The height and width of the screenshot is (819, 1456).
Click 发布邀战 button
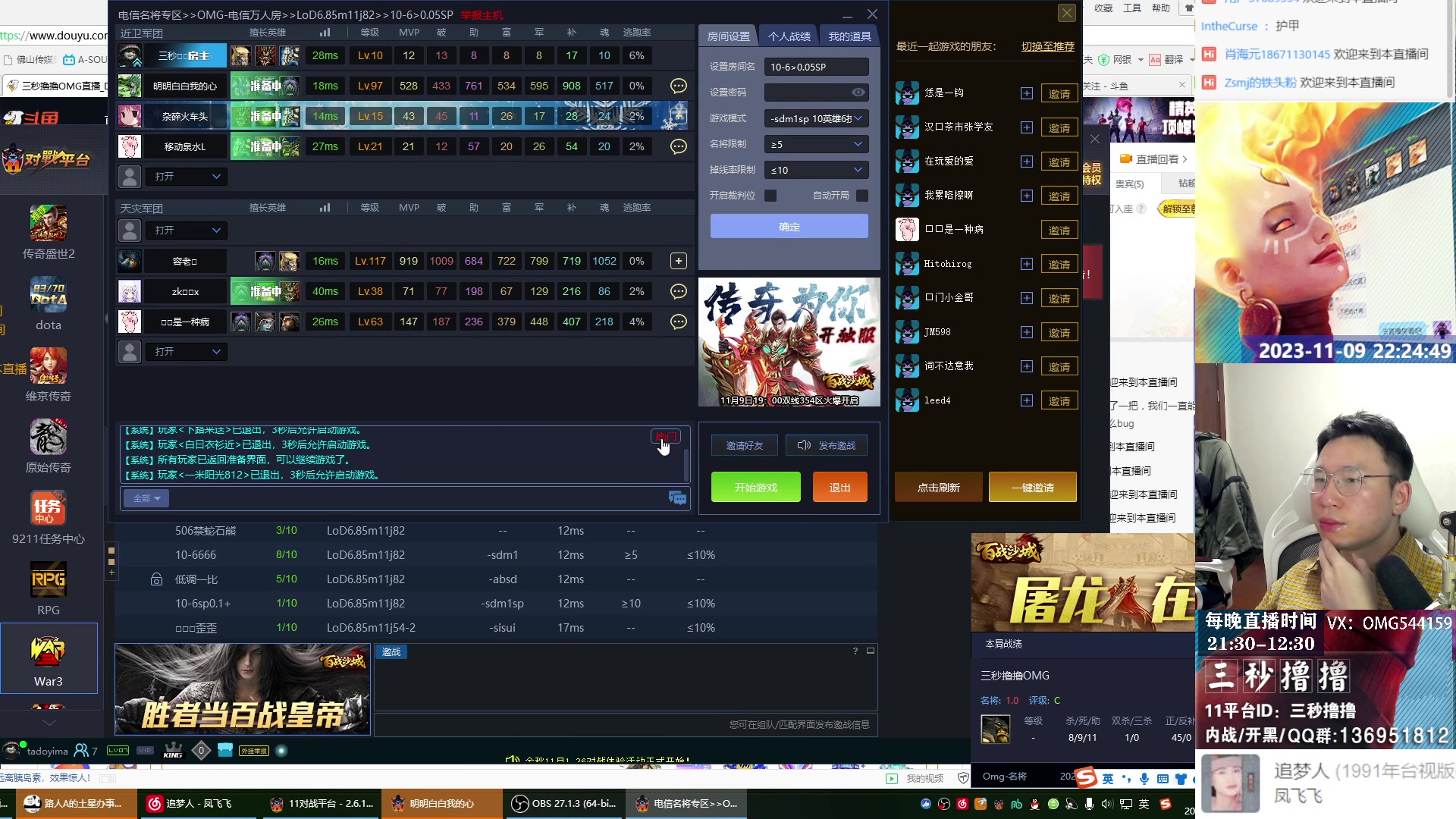(x=827, y=446)
